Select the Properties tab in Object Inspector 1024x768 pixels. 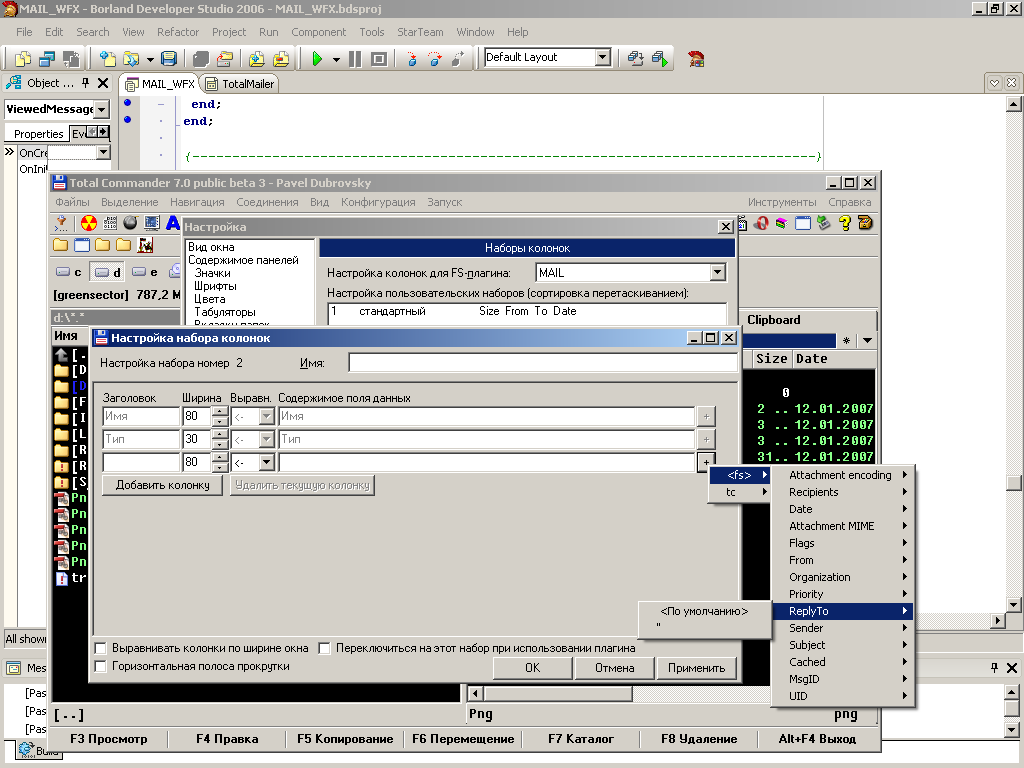pyautogui.click(x=39, y=134)
